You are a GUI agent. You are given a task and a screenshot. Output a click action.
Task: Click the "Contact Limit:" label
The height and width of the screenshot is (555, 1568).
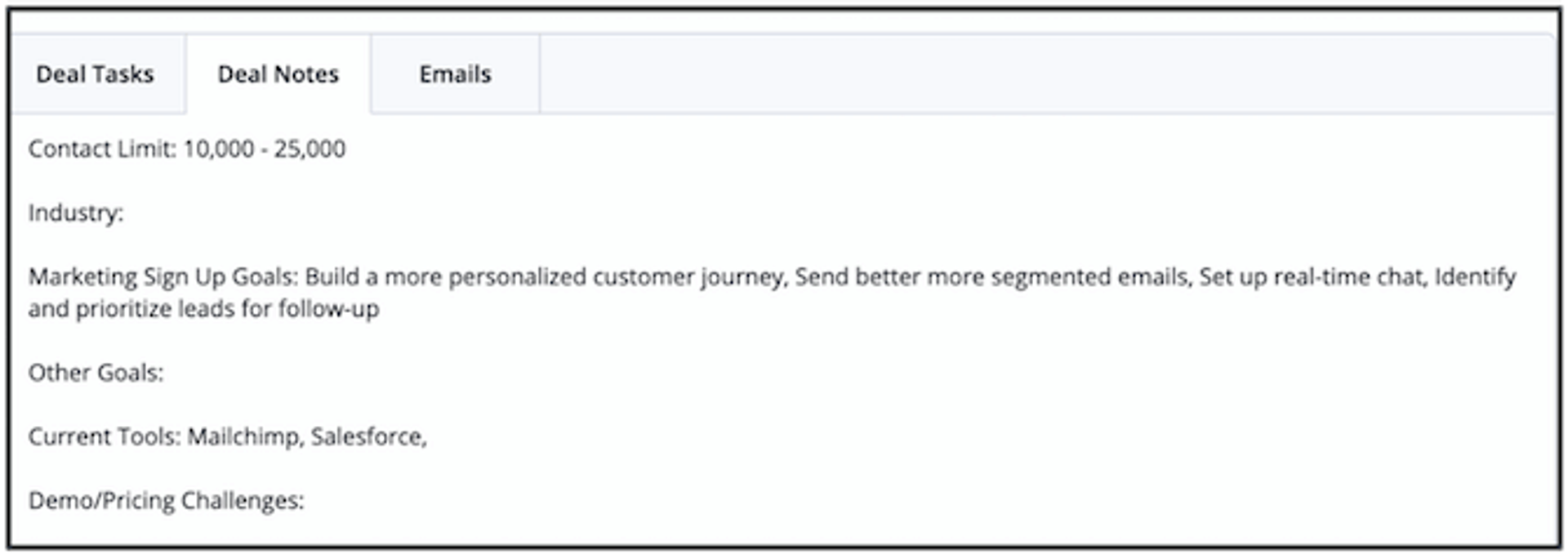click(x=101, y=149)
